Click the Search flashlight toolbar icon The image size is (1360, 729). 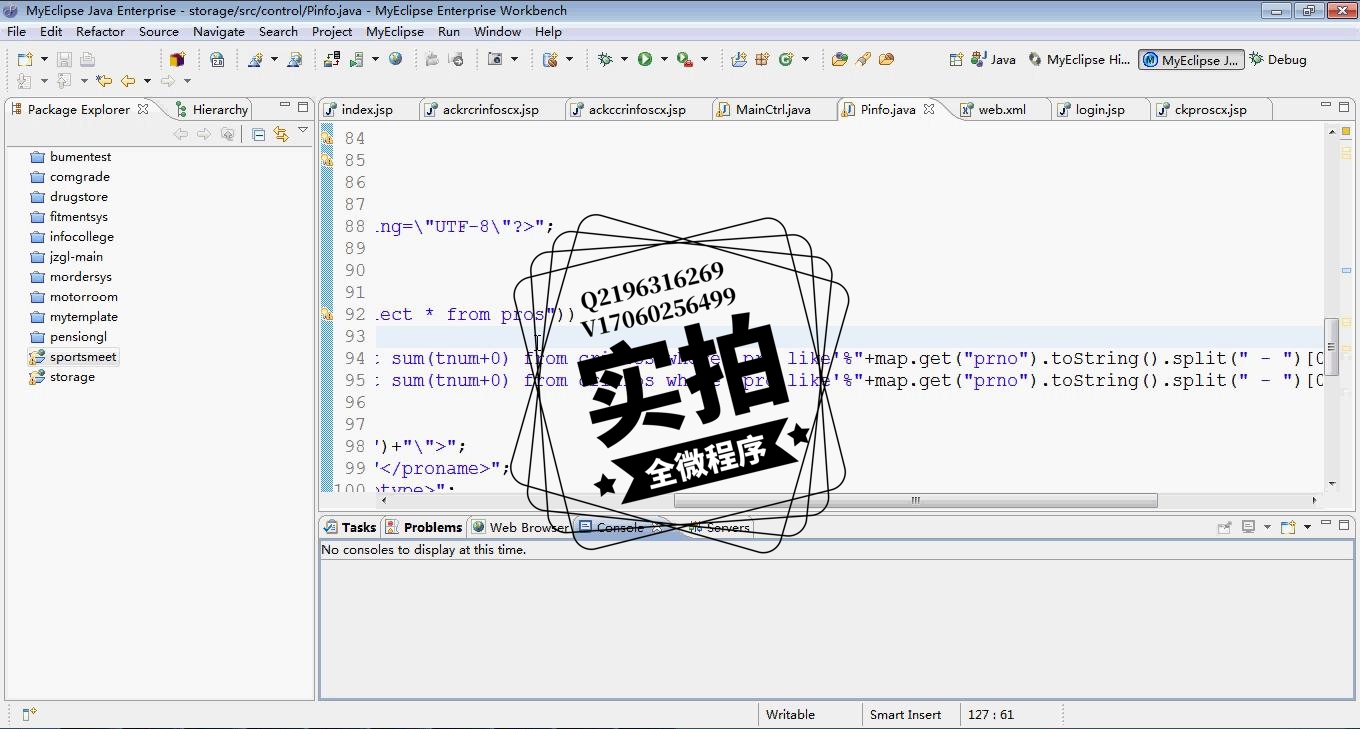[863, 59]
